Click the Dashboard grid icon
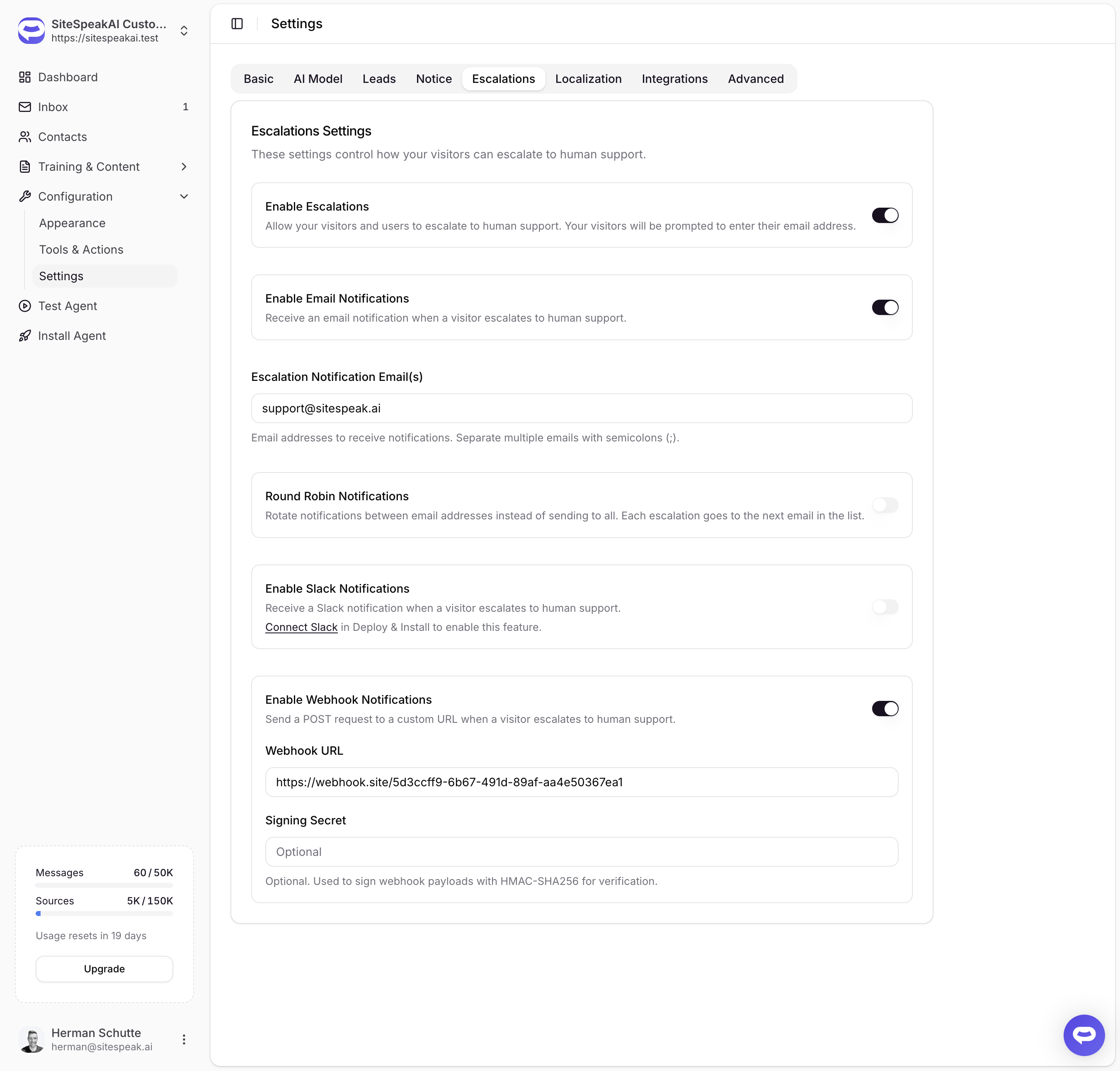 (24, 77)
